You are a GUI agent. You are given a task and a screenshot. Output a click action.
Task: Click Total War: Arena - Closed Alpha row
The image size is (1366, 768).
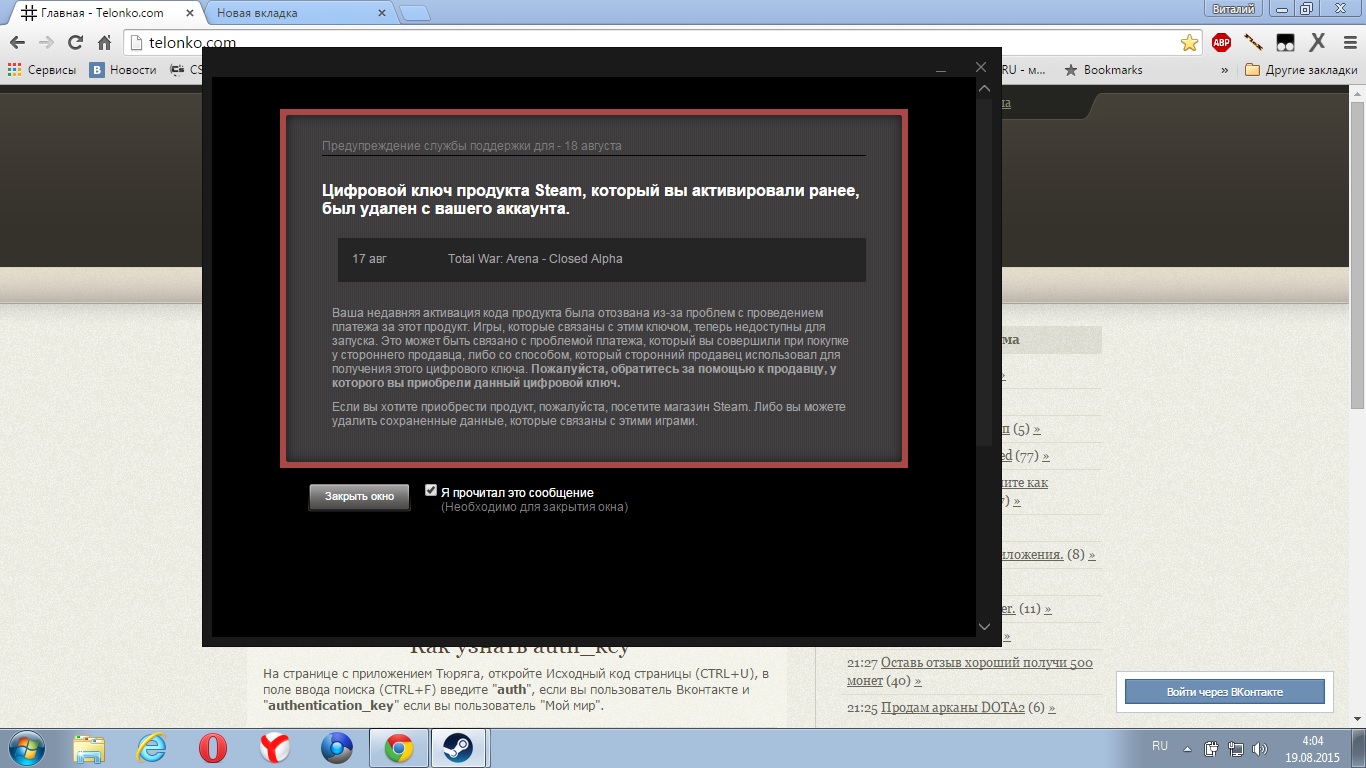pyautogui.click(x=602, y=259)
